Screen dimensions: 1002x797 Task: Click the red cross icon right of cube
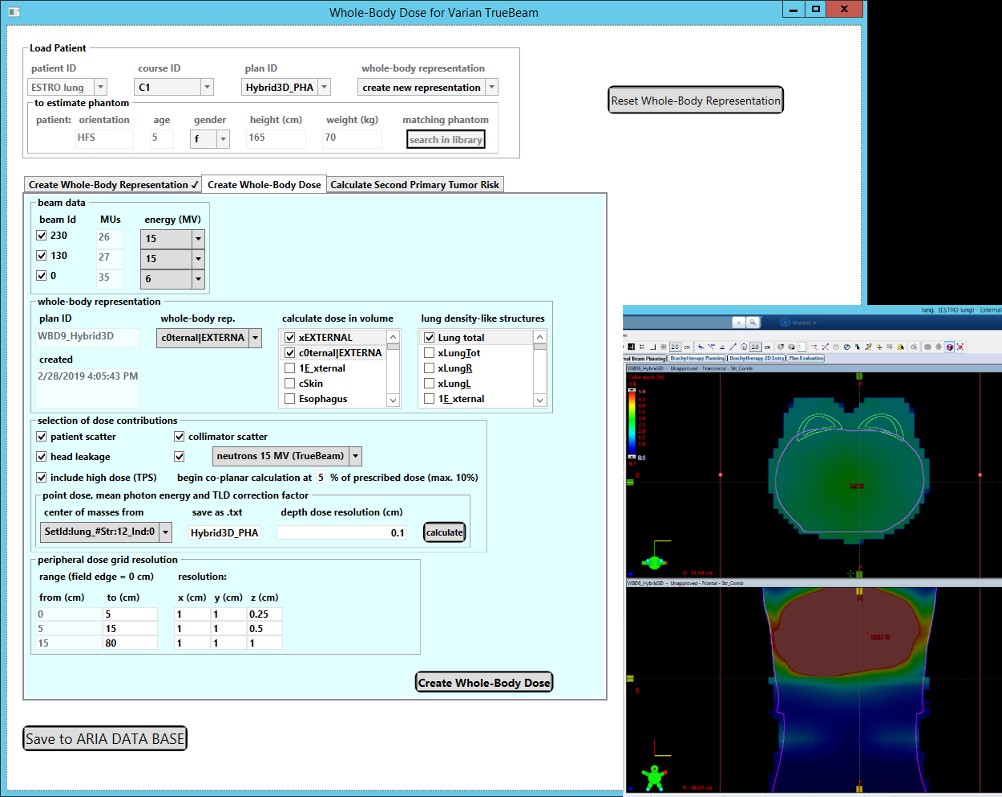961,347
